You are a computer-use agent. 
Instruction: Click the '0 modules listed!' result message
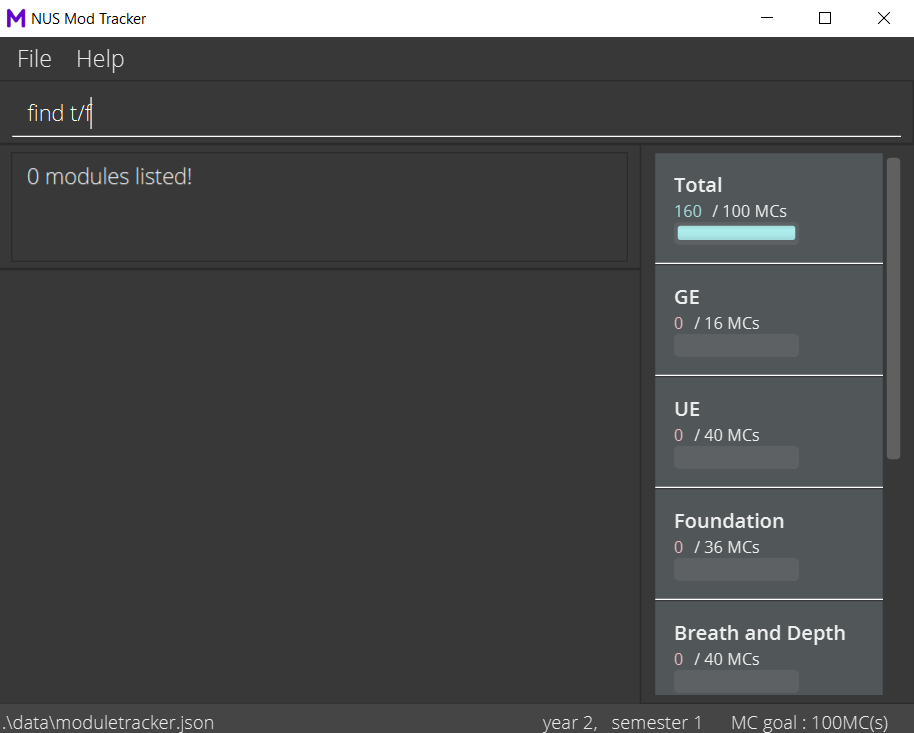point(110,177)
